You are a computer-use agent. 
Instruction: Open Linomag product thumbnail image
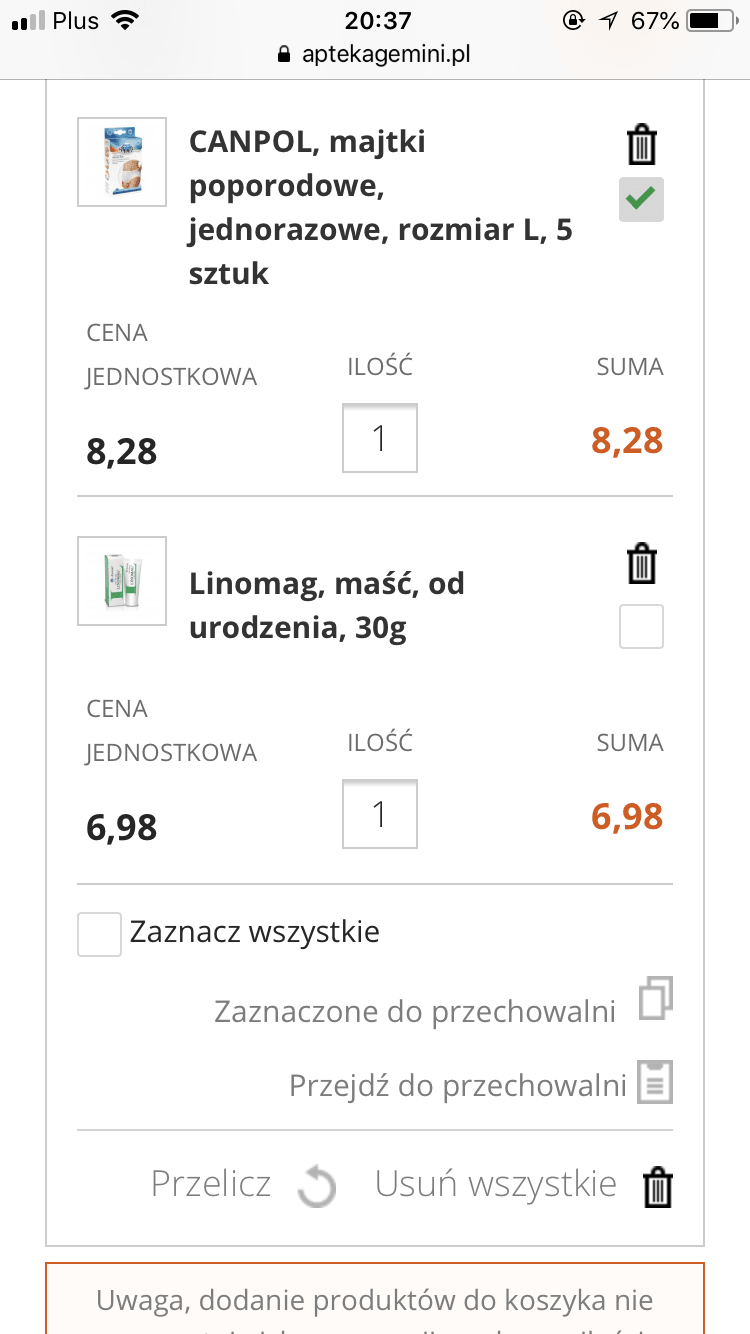(x=122, y=581)
